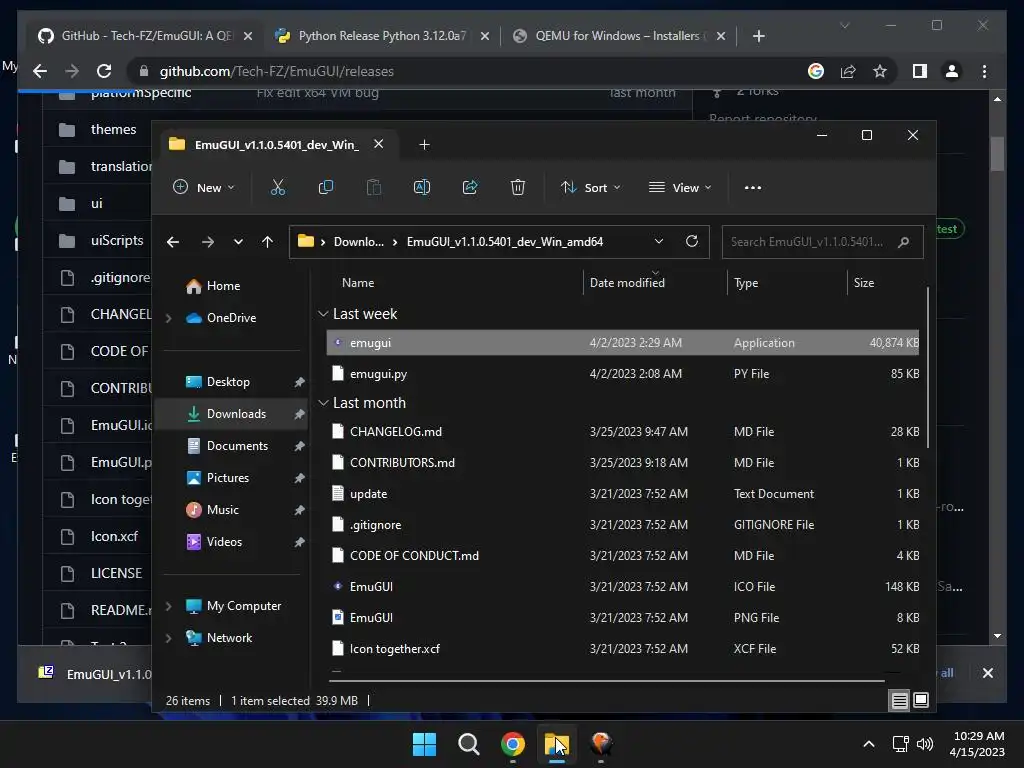Screen dimensions: 1024x768
Task: Click Chrome's back arrow button
Action: (40, 71)
